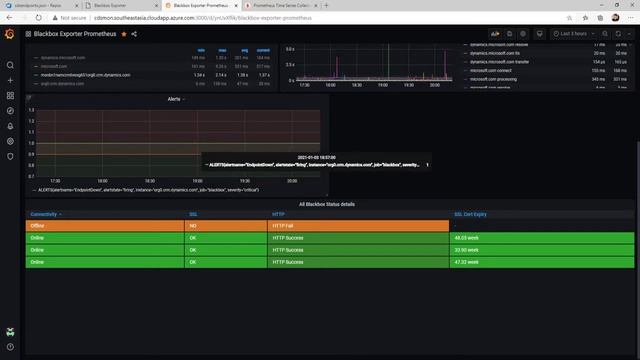
Task: Close the Blackbox Exporter browser tab
Action: point(156,6)
